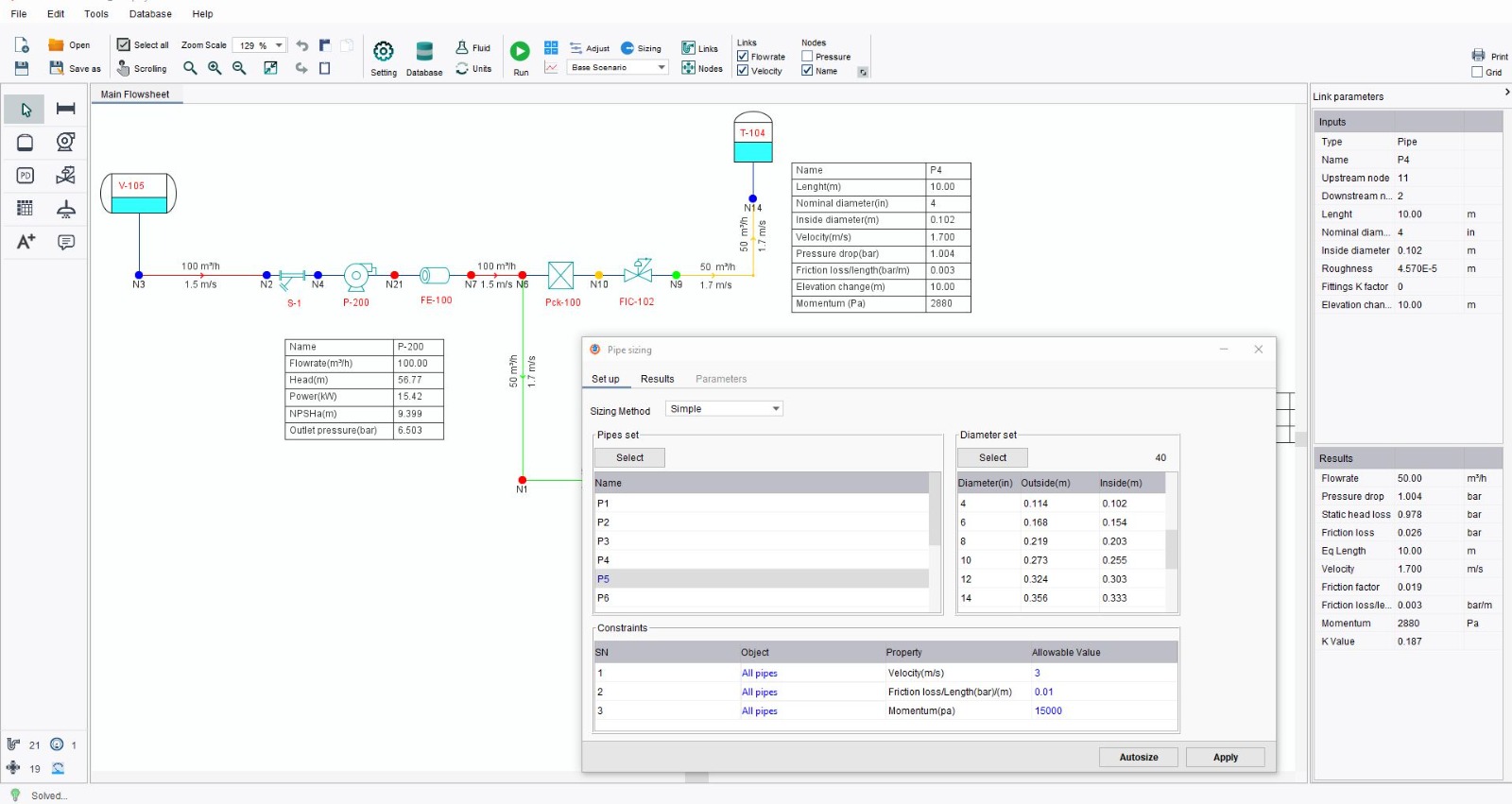The image size is (1512, 804).
Task: Select the pump tool in left palette
Action: click(65, 142)
